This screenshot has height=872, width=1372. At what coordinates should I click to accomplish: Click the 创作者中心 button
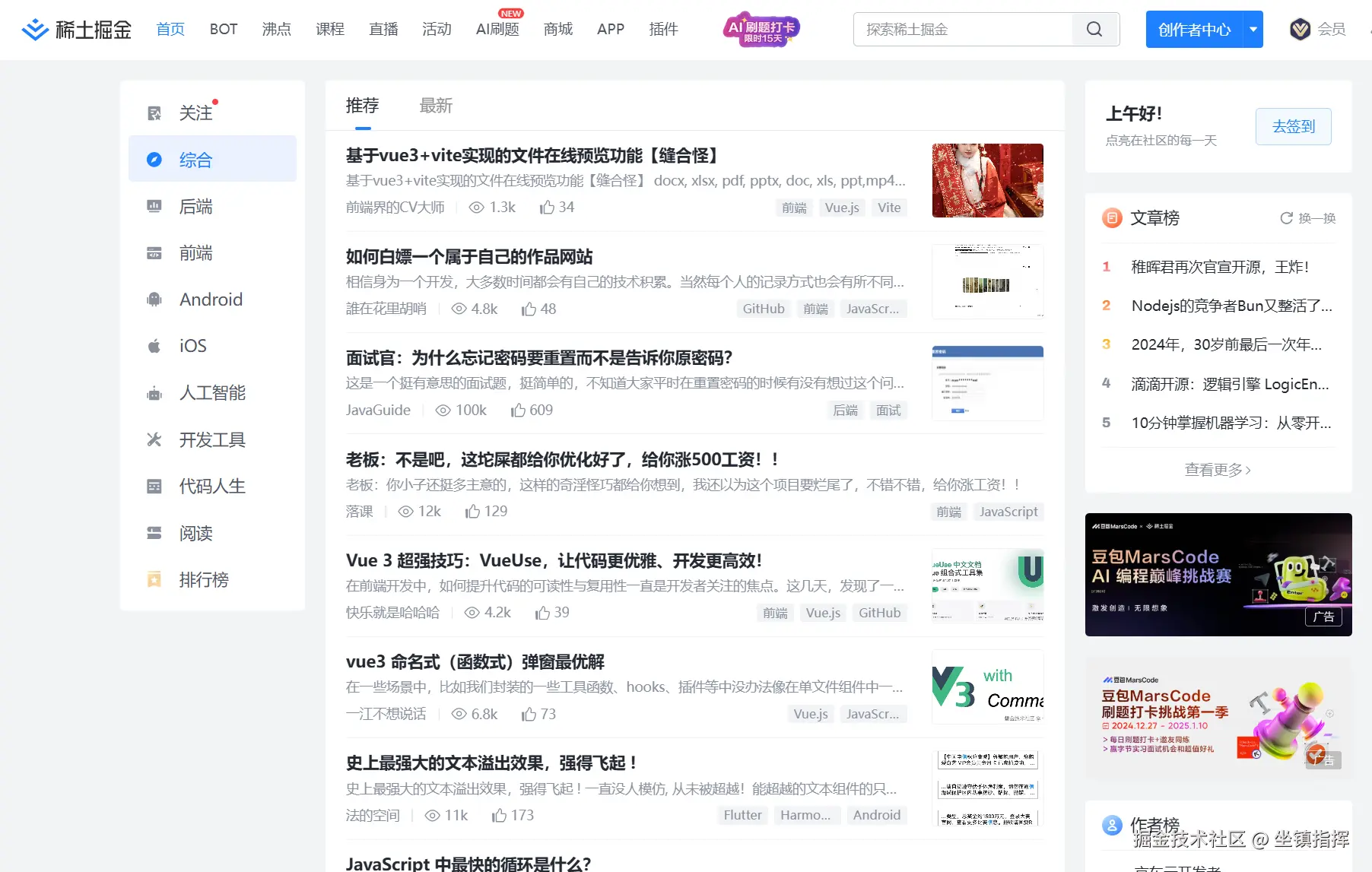1194,30
